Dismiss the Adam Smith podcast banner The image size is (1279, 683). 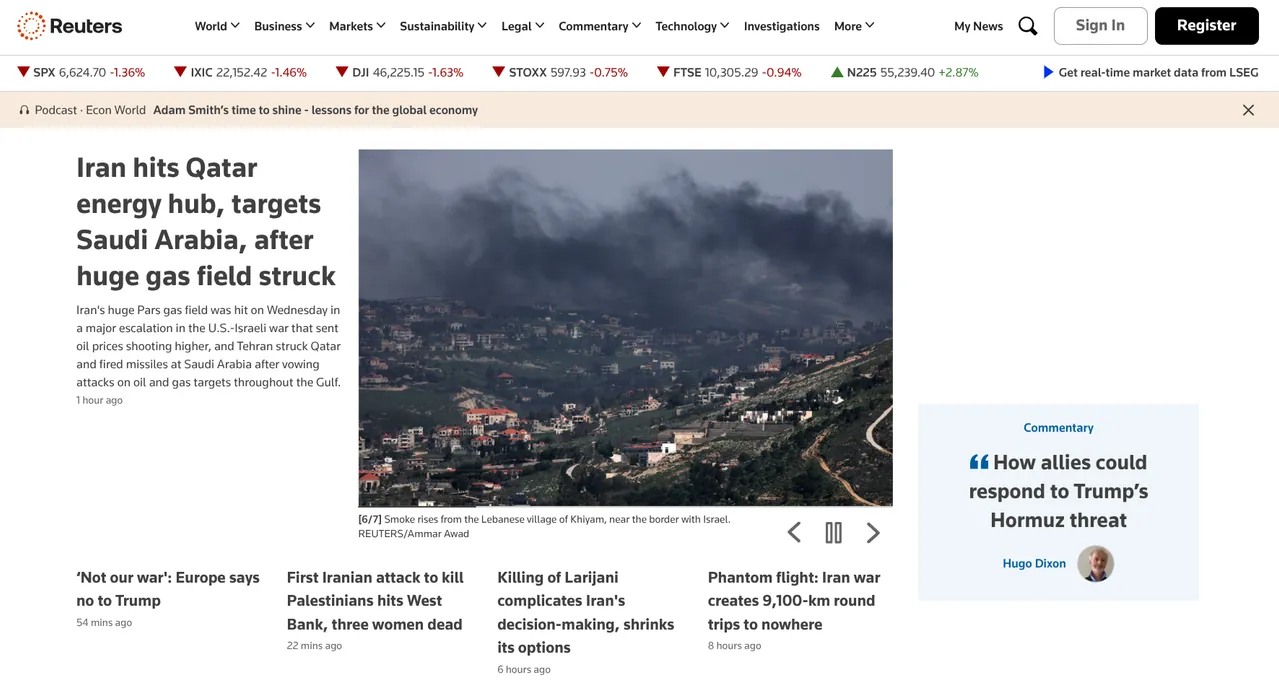click(x=1248, y=110)
